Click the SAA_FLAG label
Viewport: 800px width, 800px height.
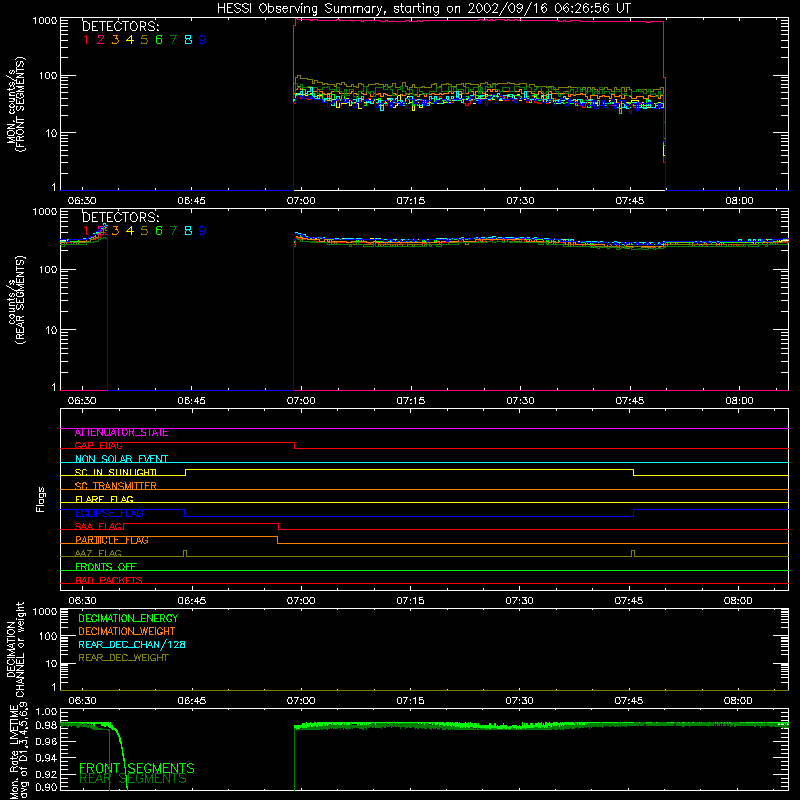pos(98,526)
